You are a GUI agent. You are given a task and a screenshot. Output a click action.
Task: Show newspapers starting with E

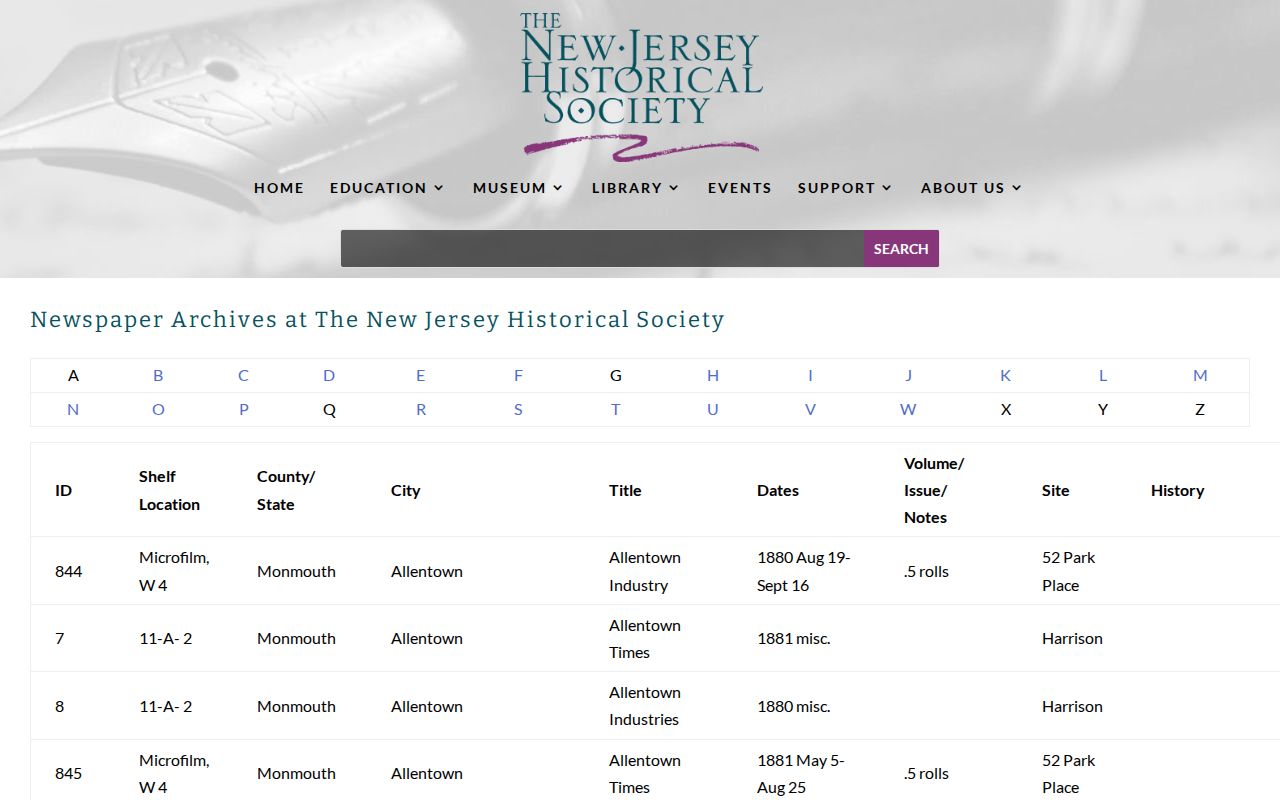pyautogui.click(x=421, y=376)
